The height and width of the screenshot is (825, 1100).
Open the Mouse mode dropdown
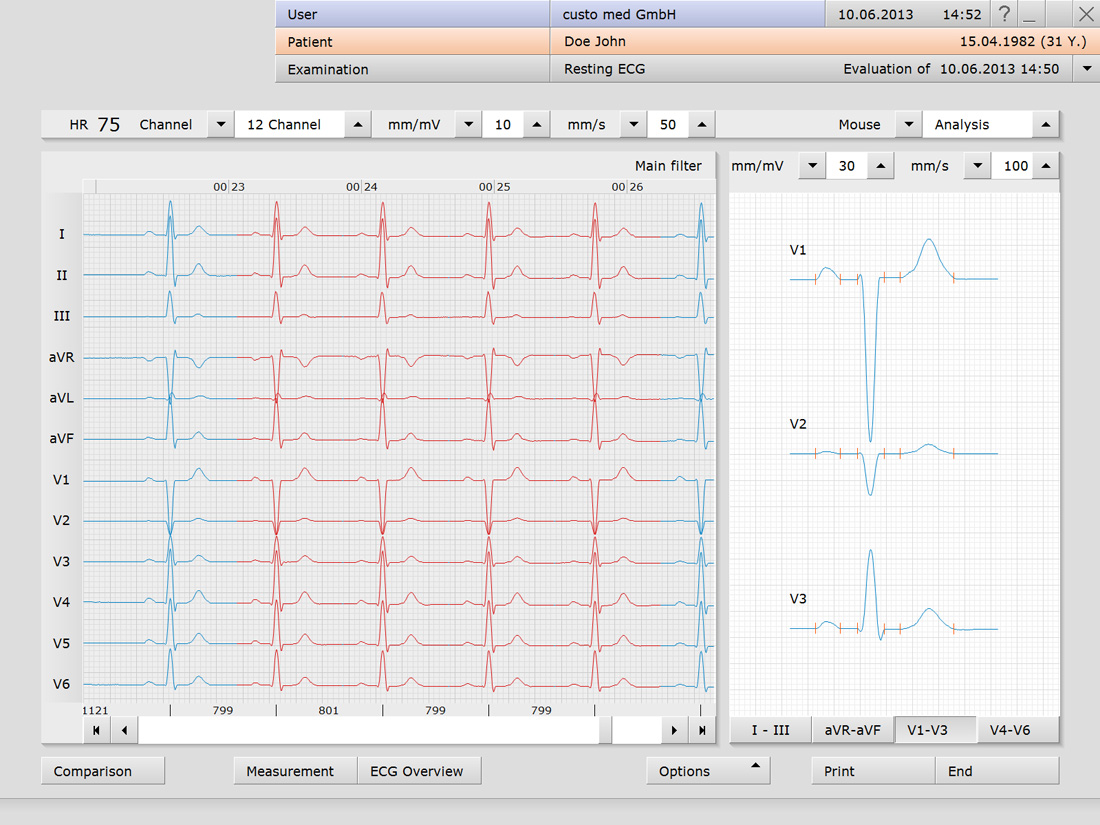point(908,125)
